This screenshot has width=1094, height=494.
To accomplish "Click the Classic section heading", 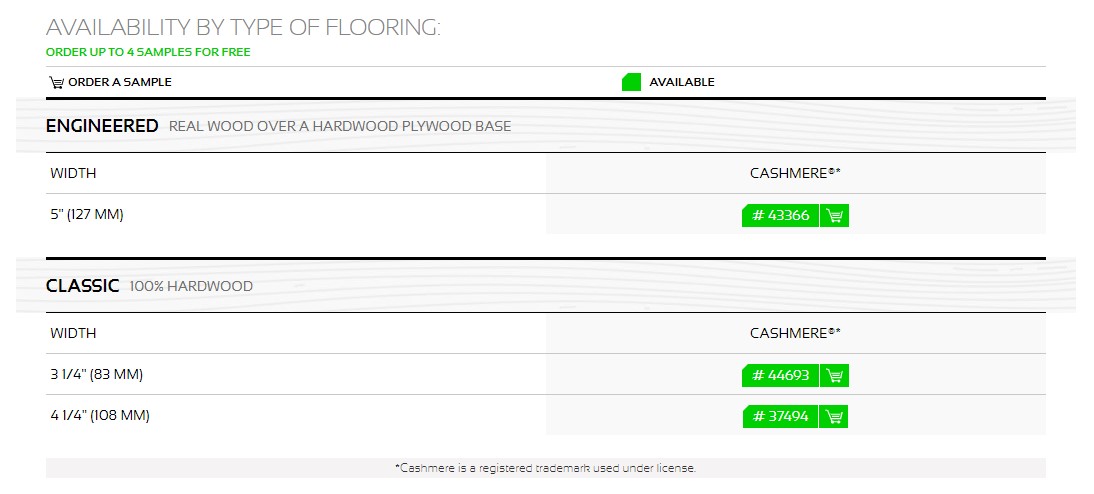I will point(82,286).
